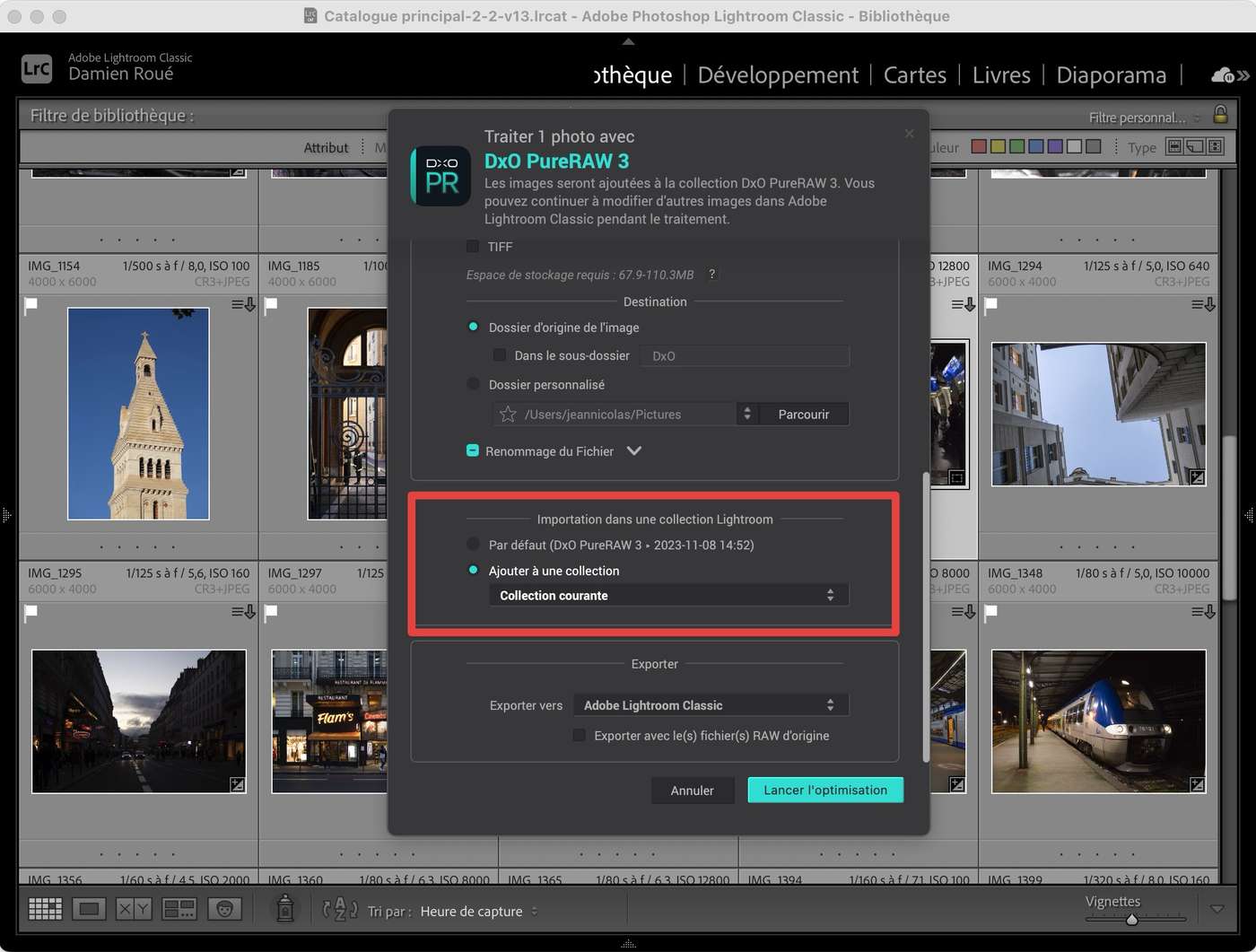Open the Cartes module

coord(915,75)
